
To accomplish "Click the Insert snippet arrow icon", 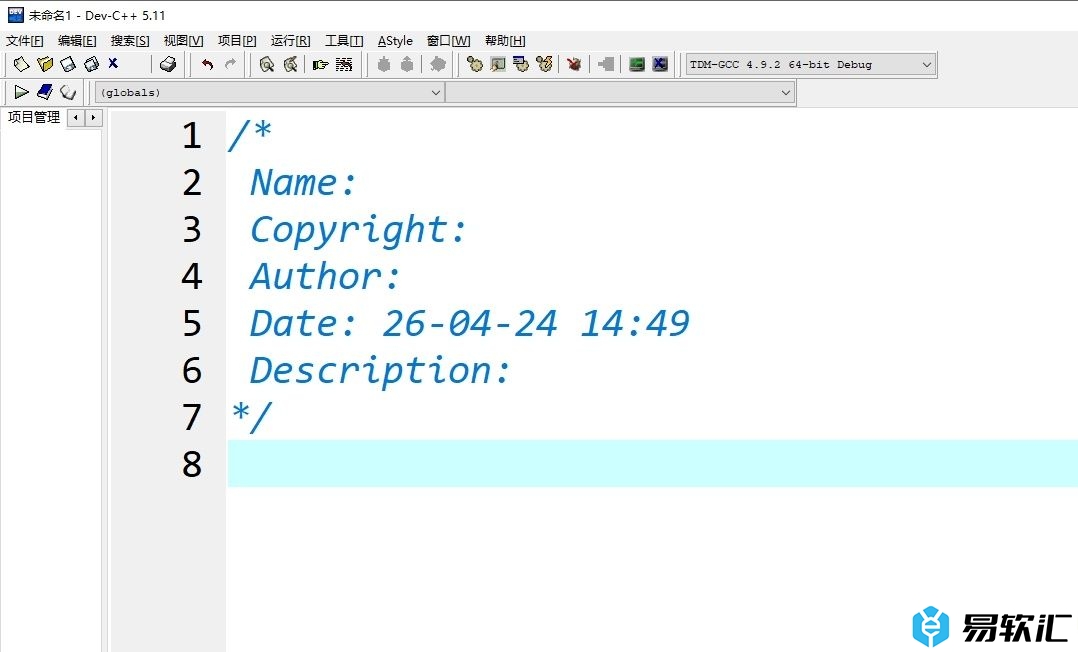I will (21, 91).
